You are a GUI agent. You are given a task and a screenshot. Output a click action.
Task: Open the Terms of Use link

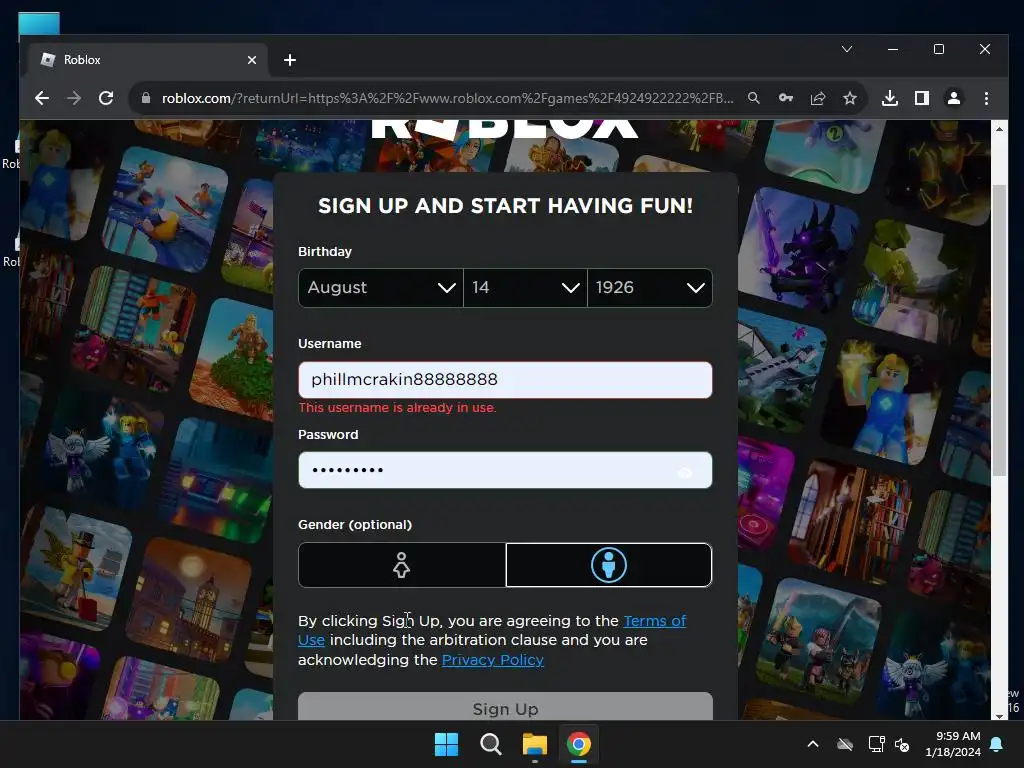tap(654, 621)
